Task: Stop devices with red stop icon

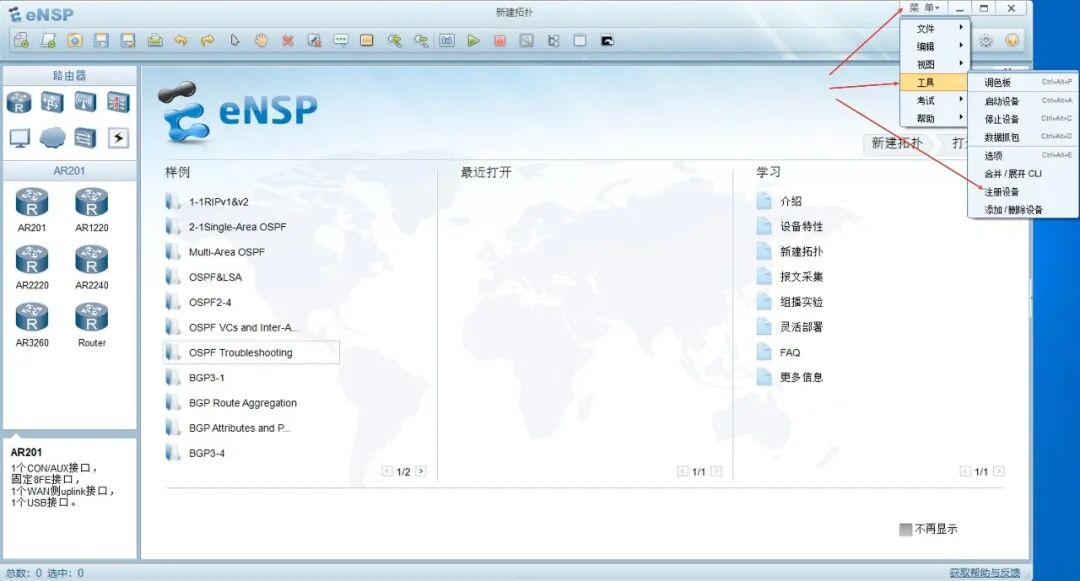Action: click(x=500, y=41)
